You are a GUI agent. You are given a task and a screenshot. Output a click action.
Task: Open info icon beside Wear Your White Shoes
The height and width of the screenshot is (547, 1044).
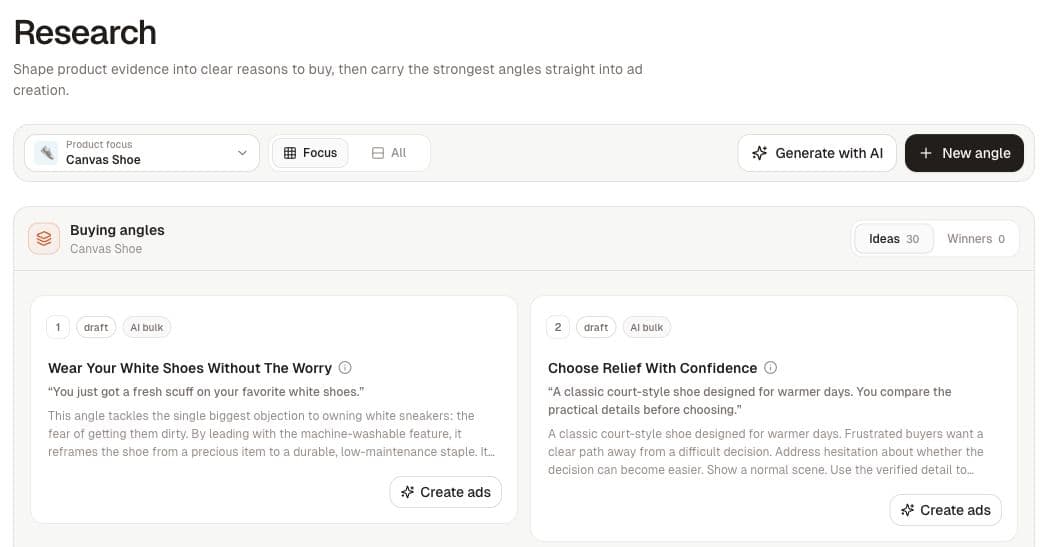click(345, 367)
